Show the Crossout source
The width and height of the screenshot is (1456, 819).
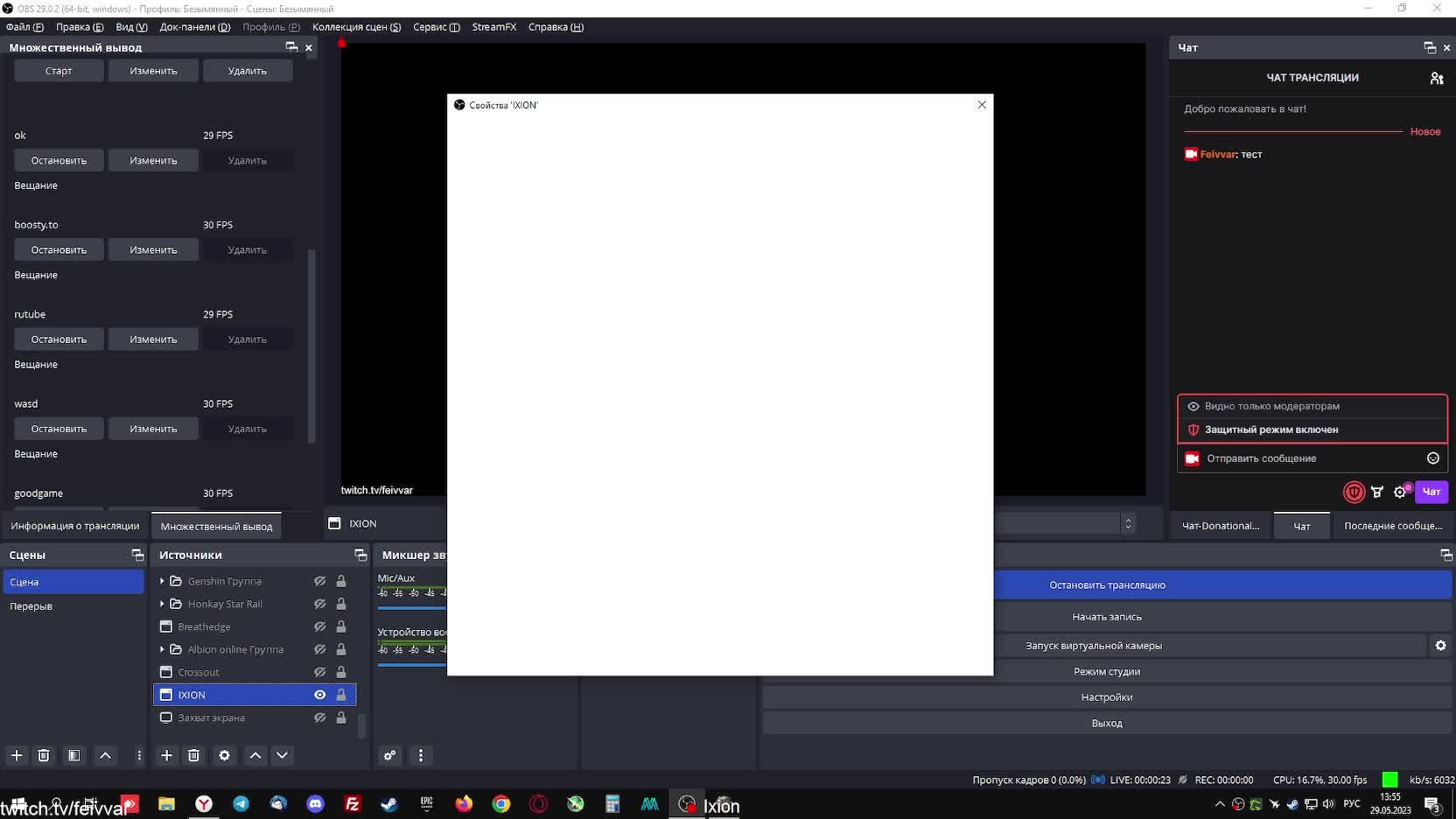point(320,672)
